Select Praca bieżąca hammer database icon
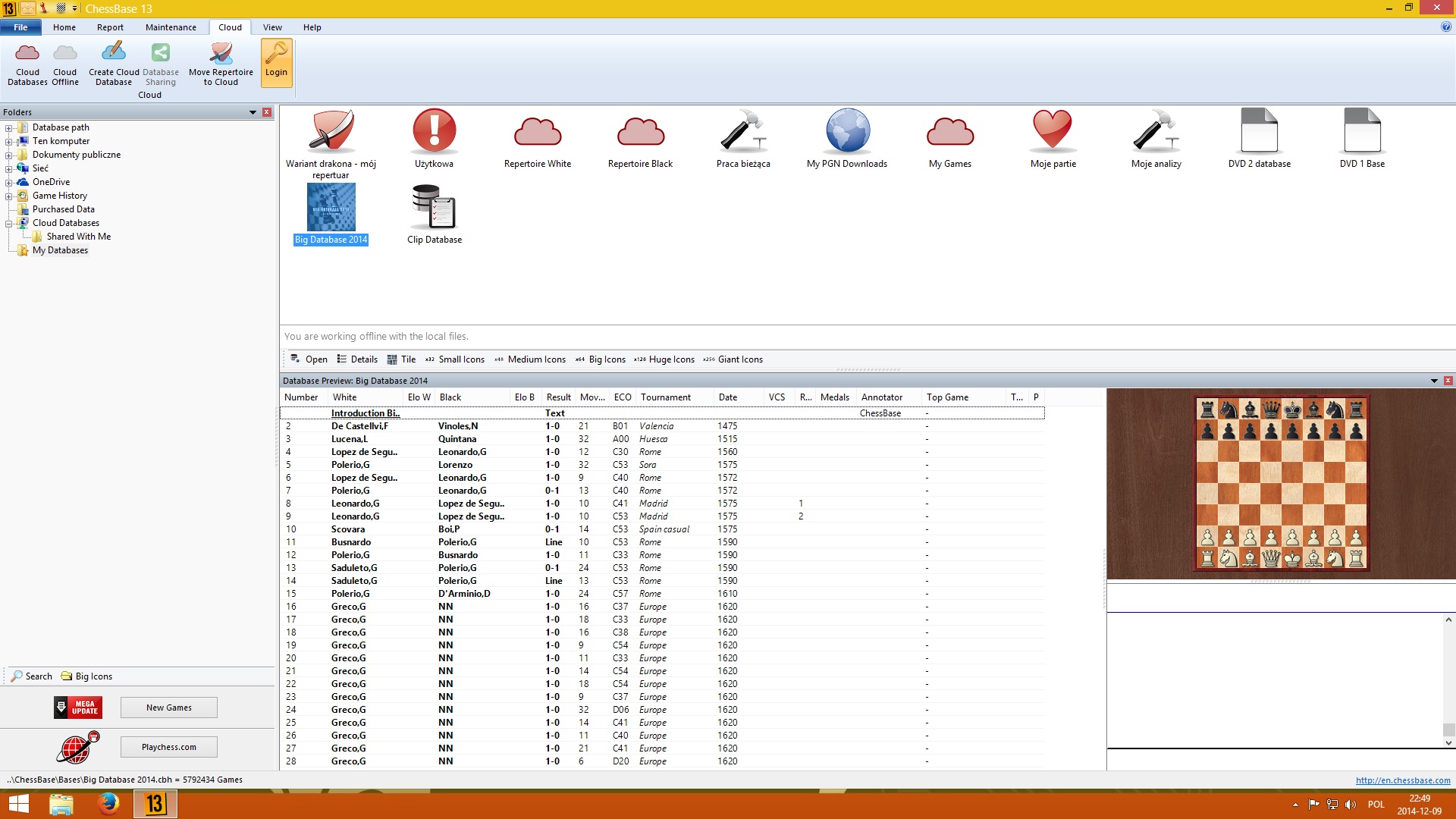 click(x=743, y=132)
